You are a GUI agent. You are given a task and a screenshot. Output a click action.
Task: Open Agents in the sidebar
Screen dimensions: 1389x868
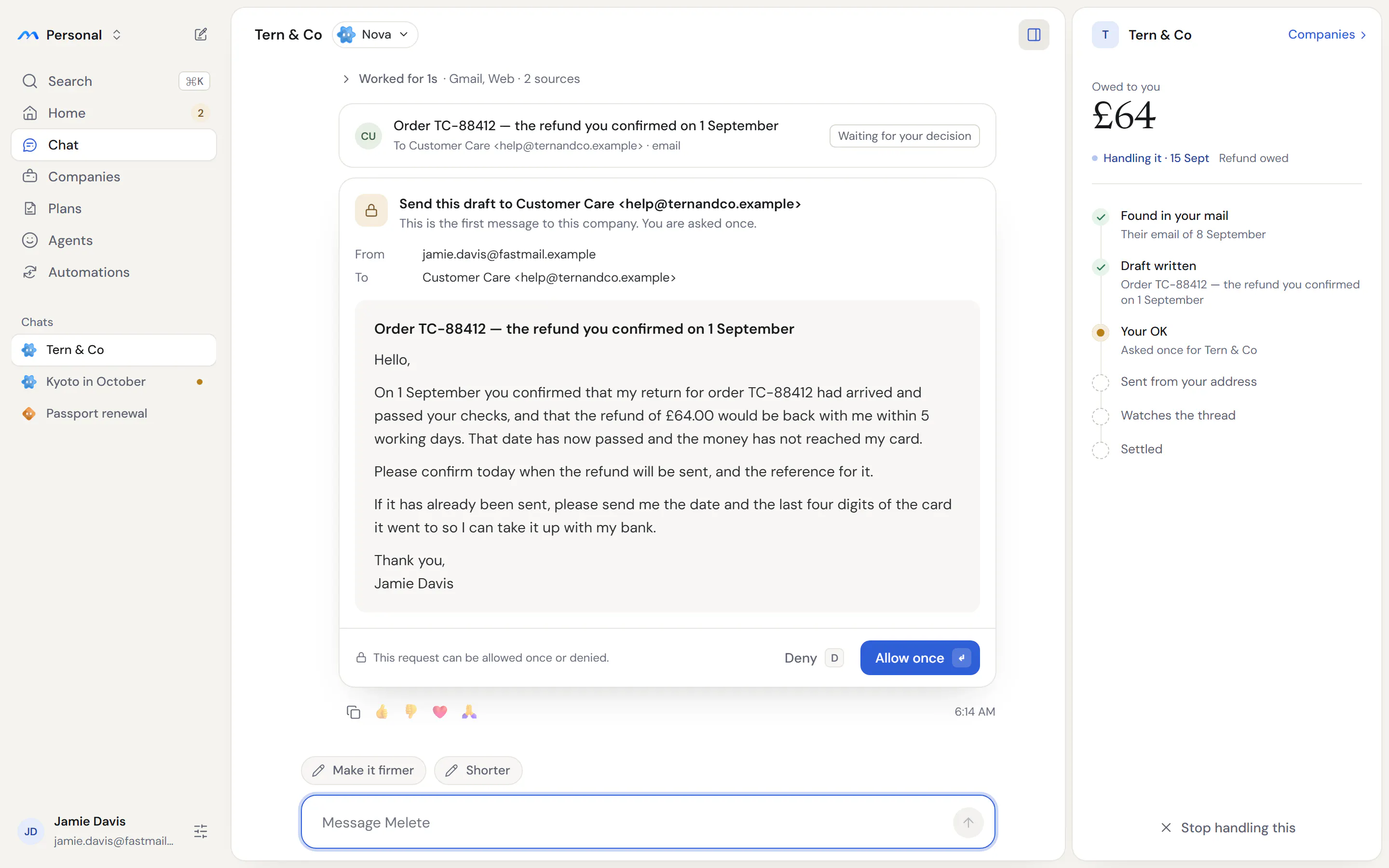[x=114, y=240]
